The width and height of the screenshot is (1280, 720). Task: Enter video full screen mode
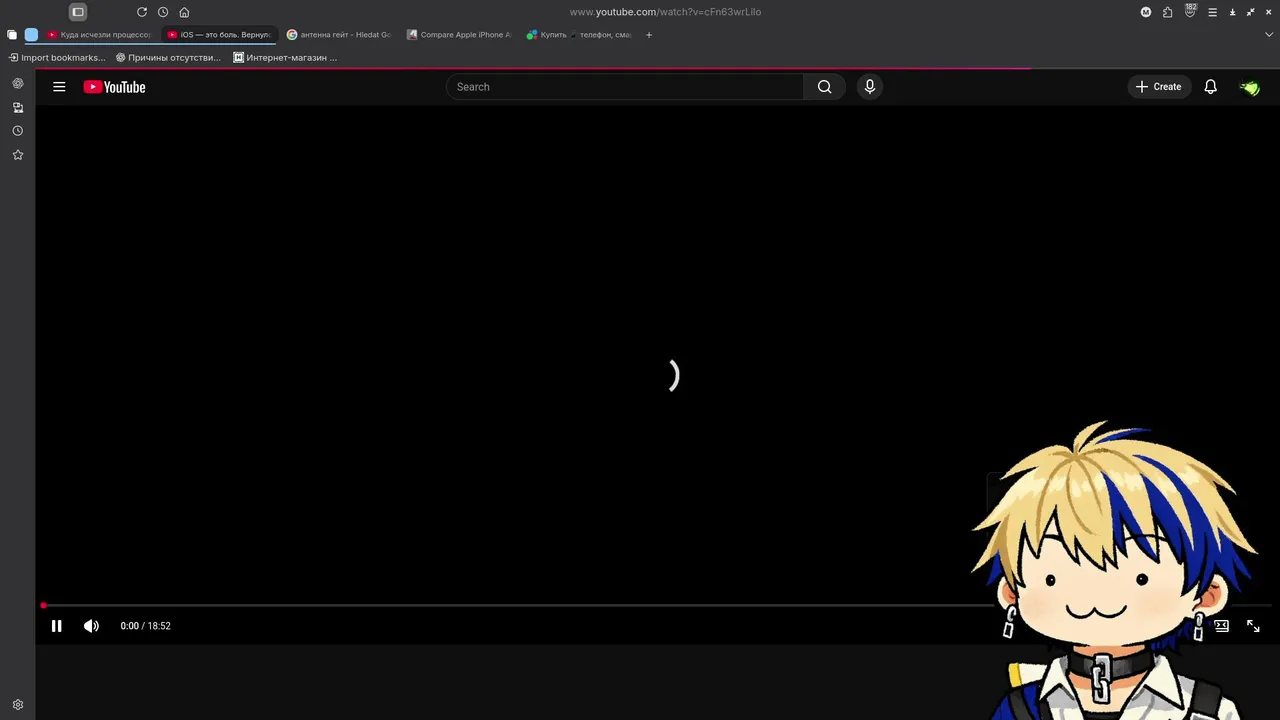pyautogui.click(x=1253, y=626)
